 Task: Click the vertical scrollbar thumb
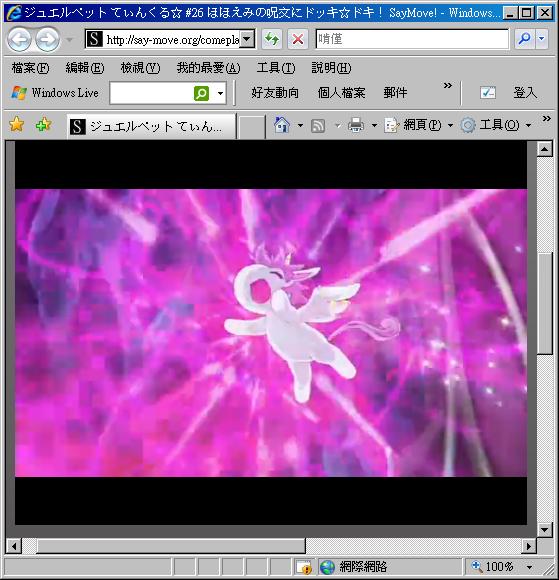click(545, 303)
